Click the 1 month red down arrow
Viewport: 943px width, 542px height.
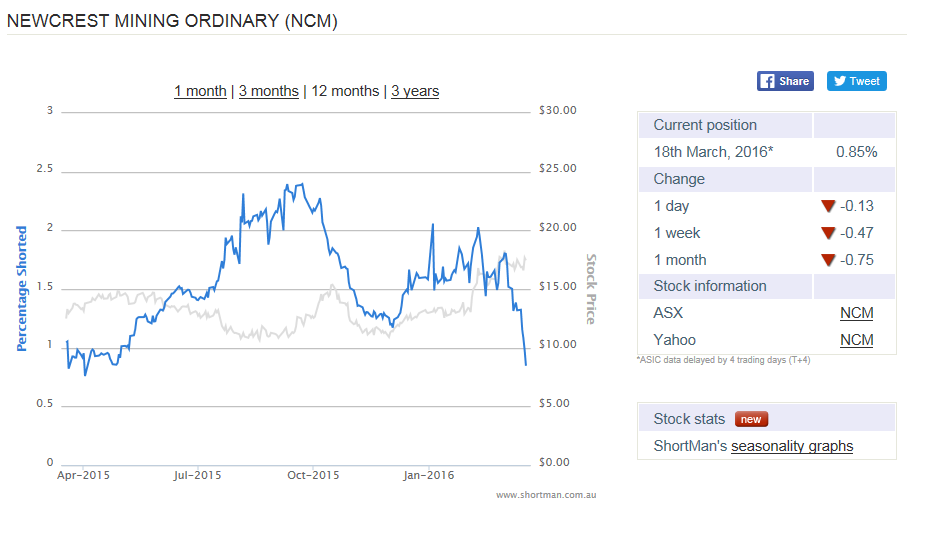[x=828, y=260]
